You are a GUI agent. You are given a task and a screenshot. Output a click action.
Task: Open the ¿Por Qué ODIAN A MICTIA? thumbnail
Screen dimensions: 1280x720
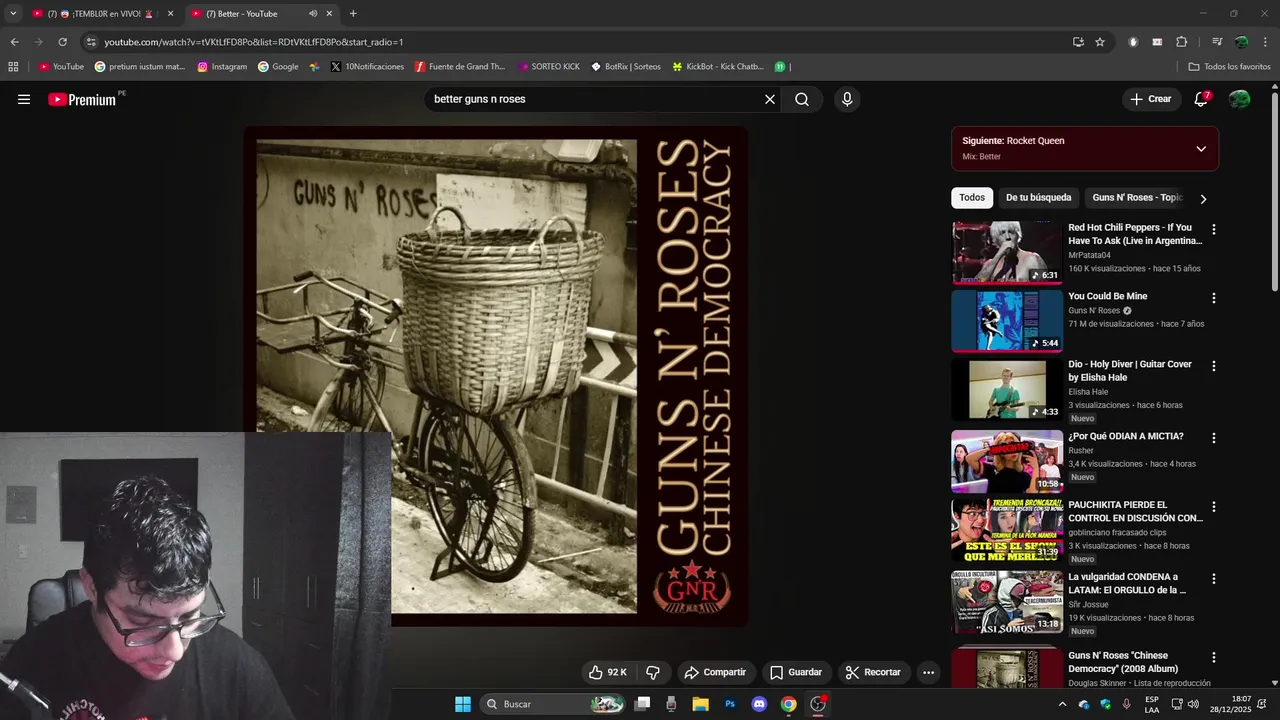pyautogui.click(x=1006, y=461)
